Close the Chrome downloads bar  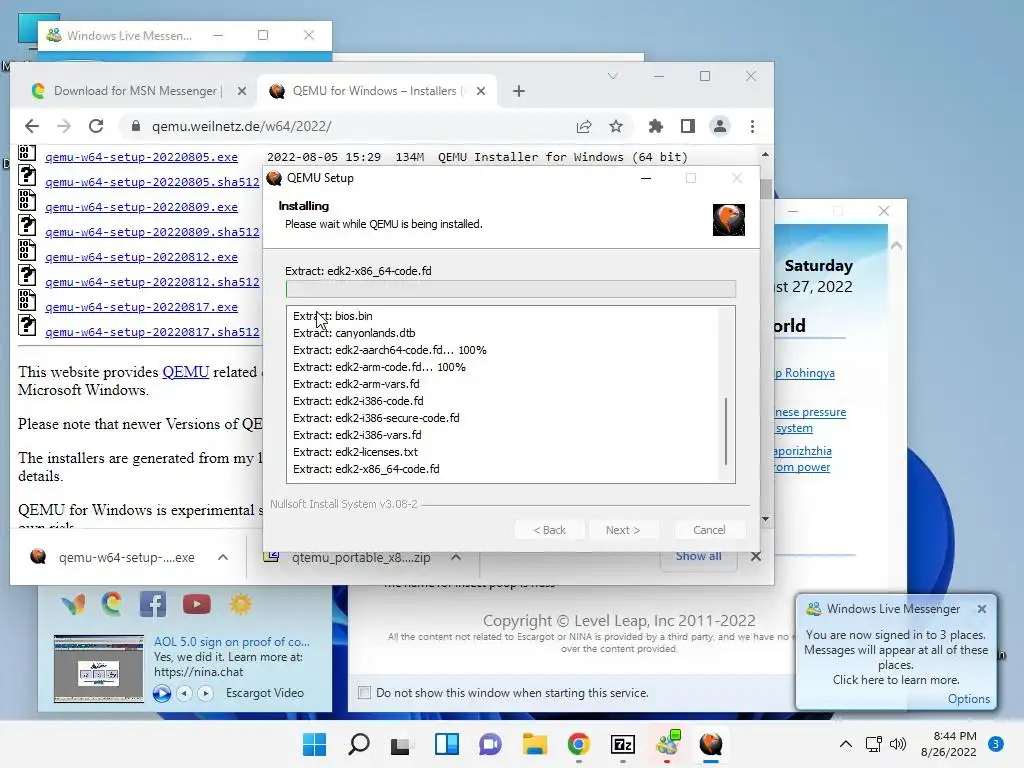tap(756, 556)
